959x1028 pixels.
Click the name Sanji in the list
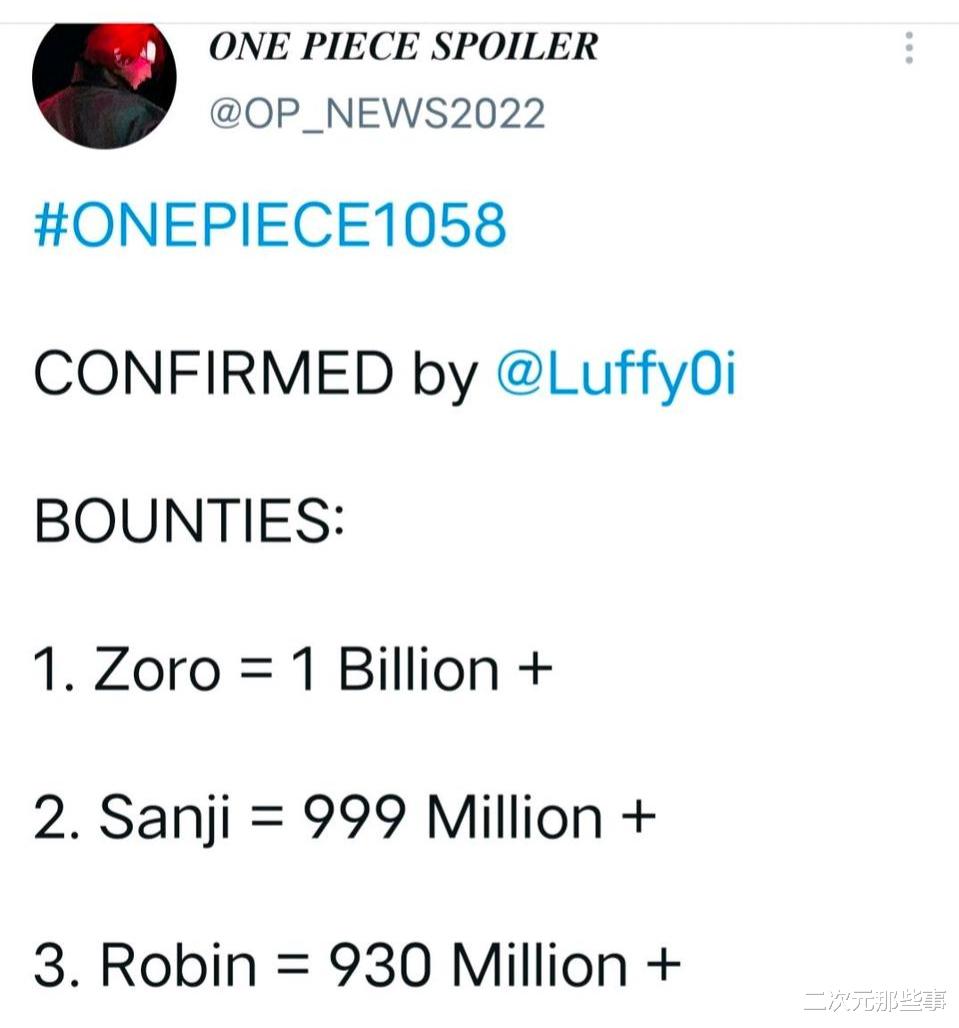coord(166,818)
